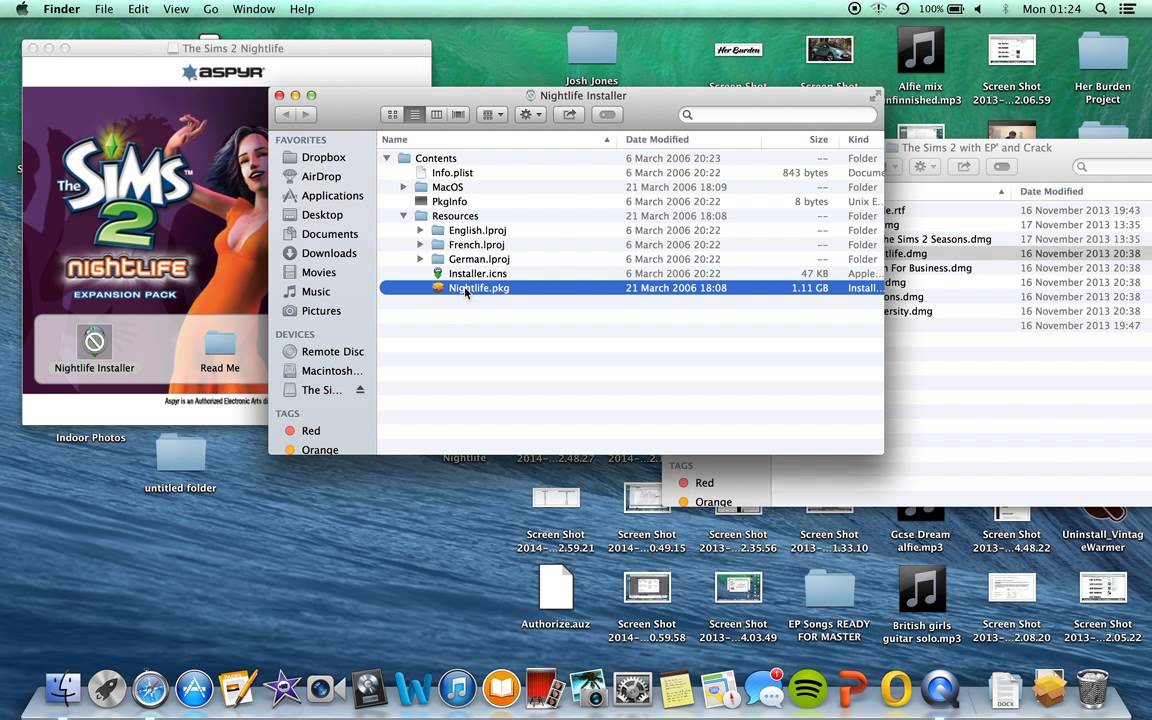Open the Edit menu

pyautogui.click(x=138, y=9)
